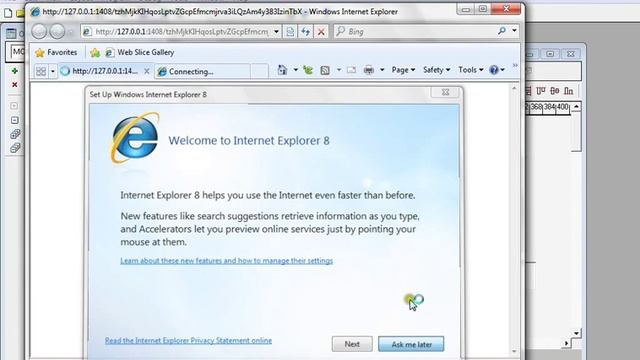Click third red alignment icon in background toolbar

[555, 91]
